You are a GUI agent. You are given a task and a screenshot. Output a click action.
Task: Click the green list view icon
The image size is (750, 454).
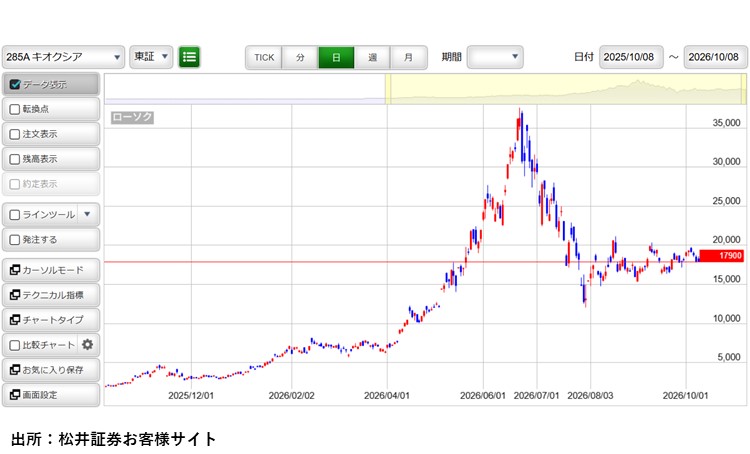coord(189,57)
